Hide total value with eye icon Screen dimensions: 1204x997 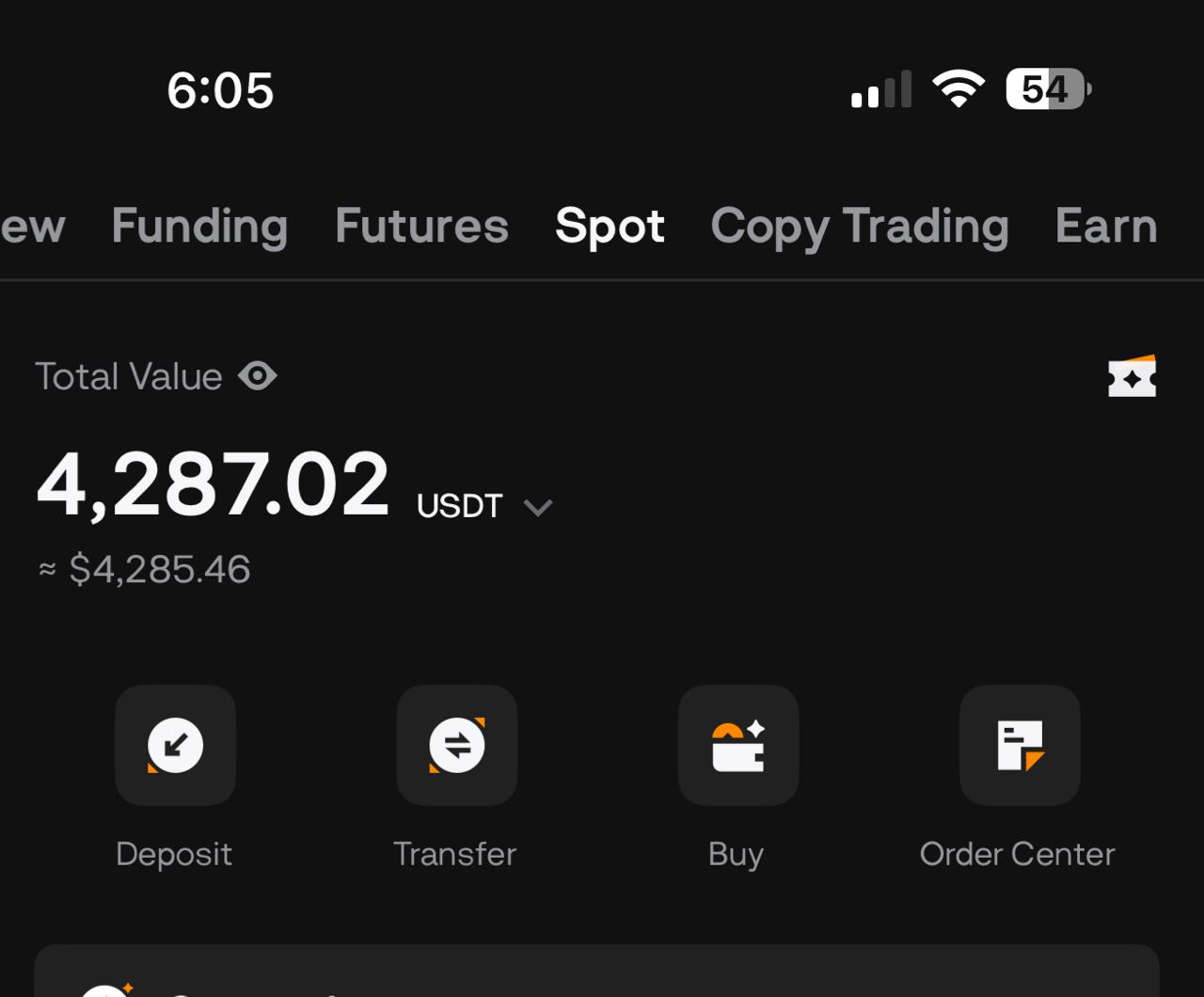pyautogui.click(x=257, y=376)
